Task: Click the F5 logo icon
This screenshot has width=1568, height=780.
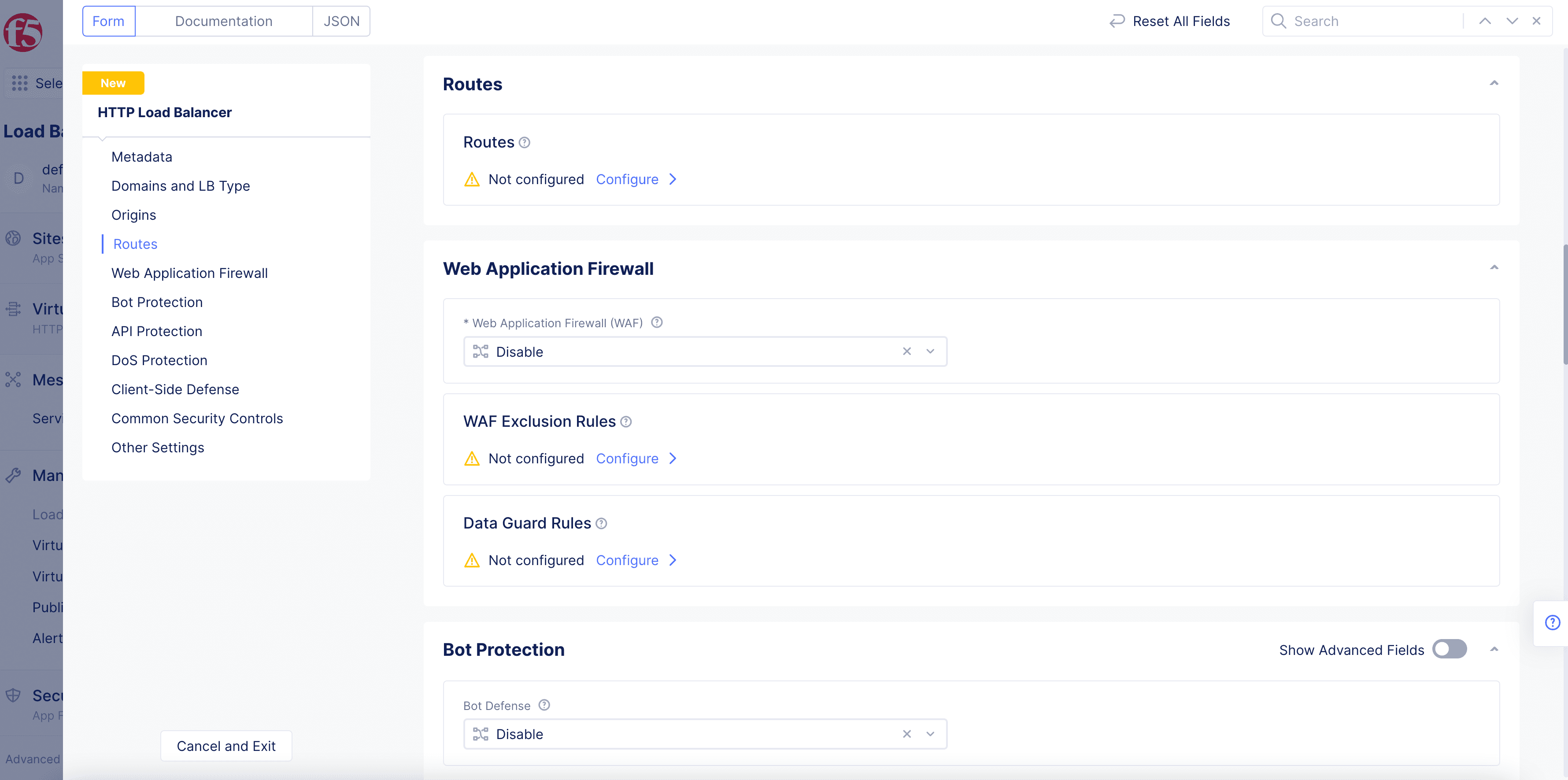Action: click(23, 32)
